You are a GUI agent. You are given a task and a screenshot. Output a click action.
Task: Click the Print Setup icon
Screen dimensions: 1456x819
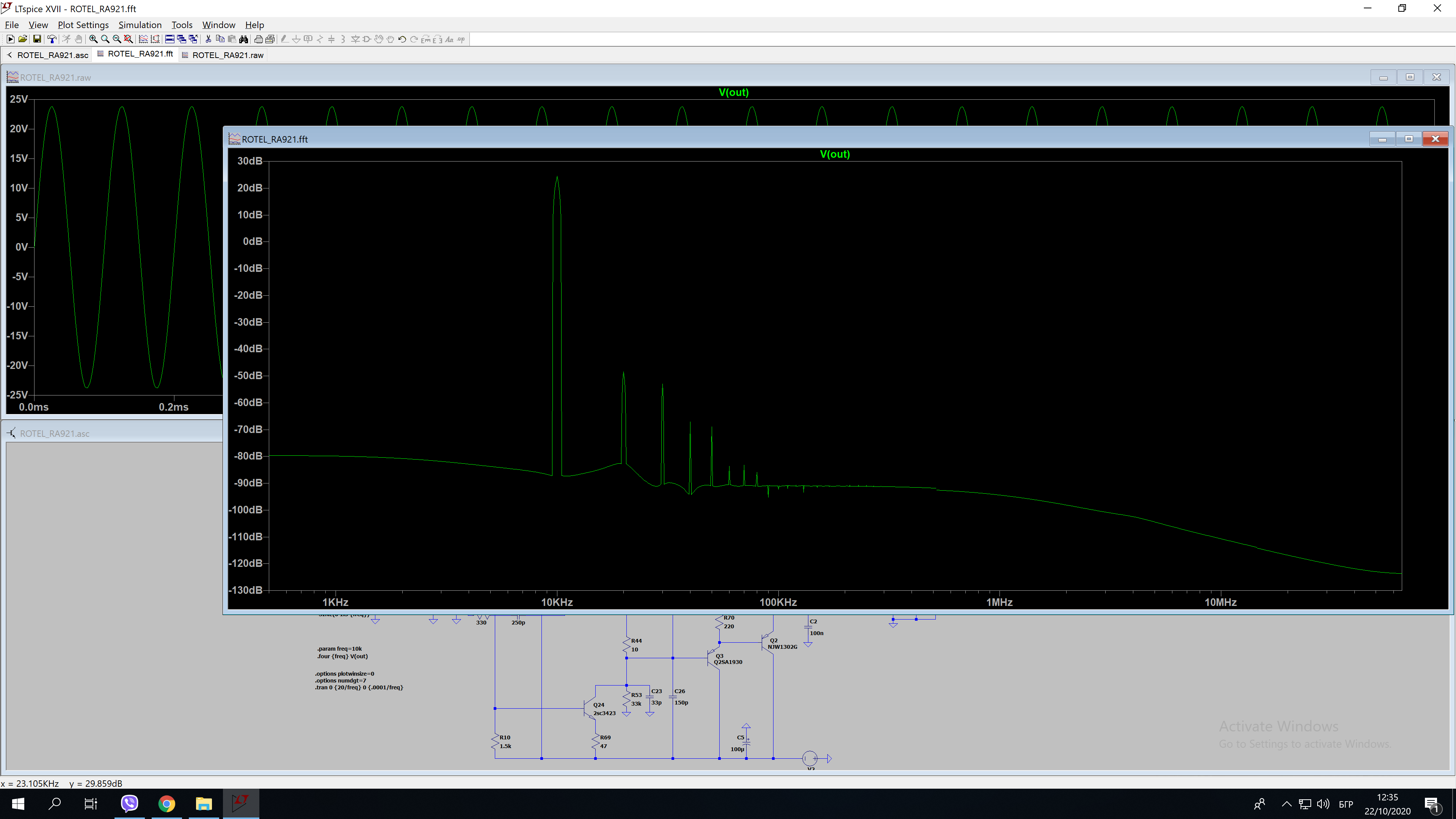(x=258, y=39)
